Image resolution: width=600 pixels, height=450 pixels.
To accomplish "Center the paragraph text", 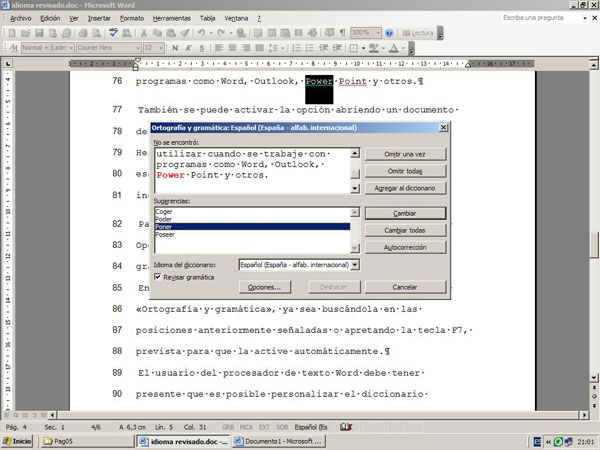I will (232, 48).
